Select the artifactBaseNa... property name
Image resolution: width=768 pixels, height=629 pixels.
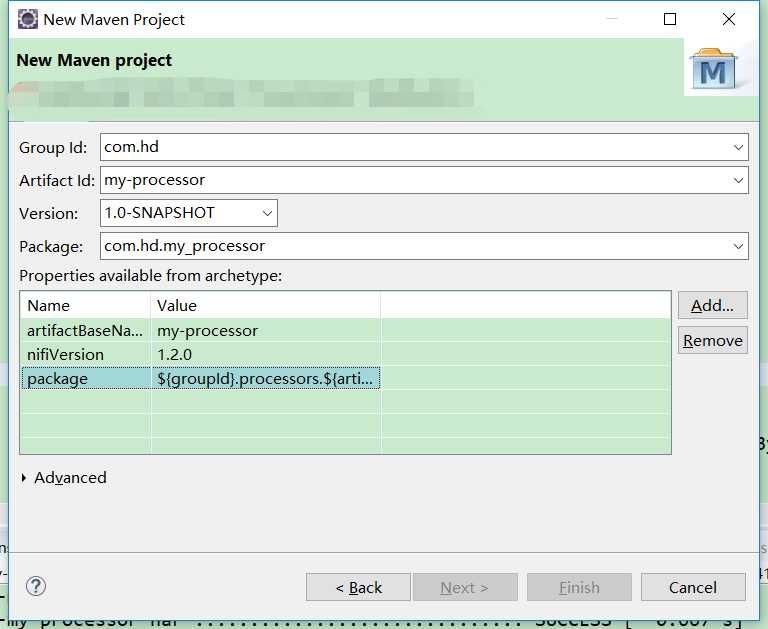[x=86, y=331]
